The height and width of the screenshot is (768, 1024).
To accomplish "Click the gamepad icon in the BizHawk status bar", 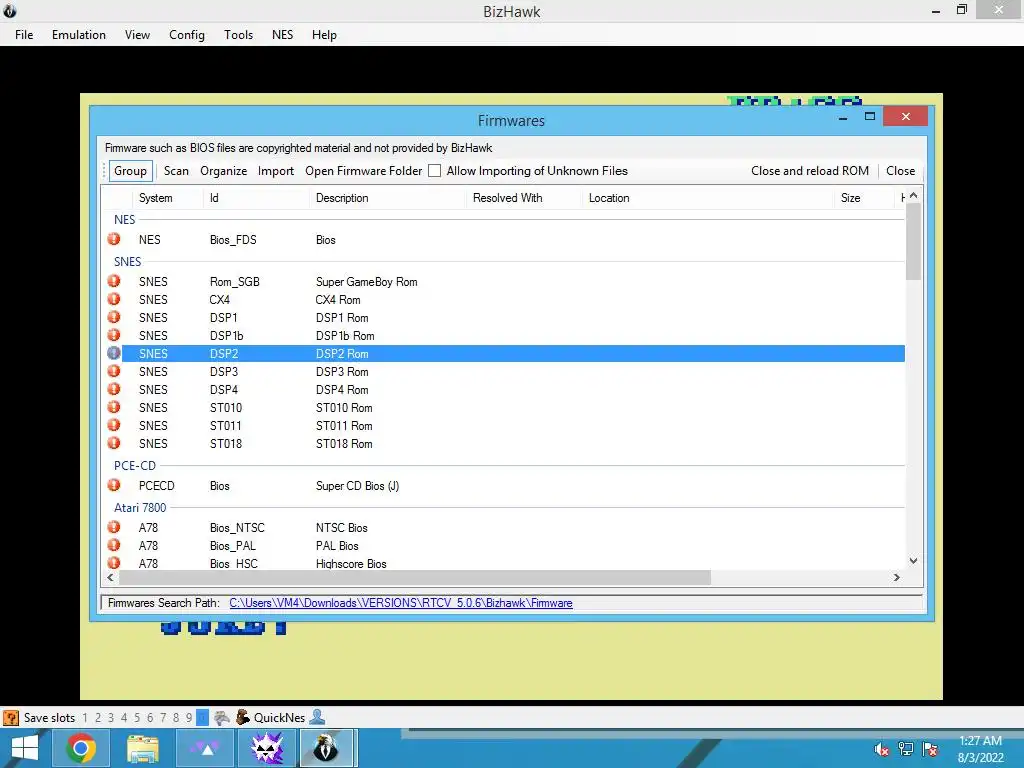I will tap(222, 717).
